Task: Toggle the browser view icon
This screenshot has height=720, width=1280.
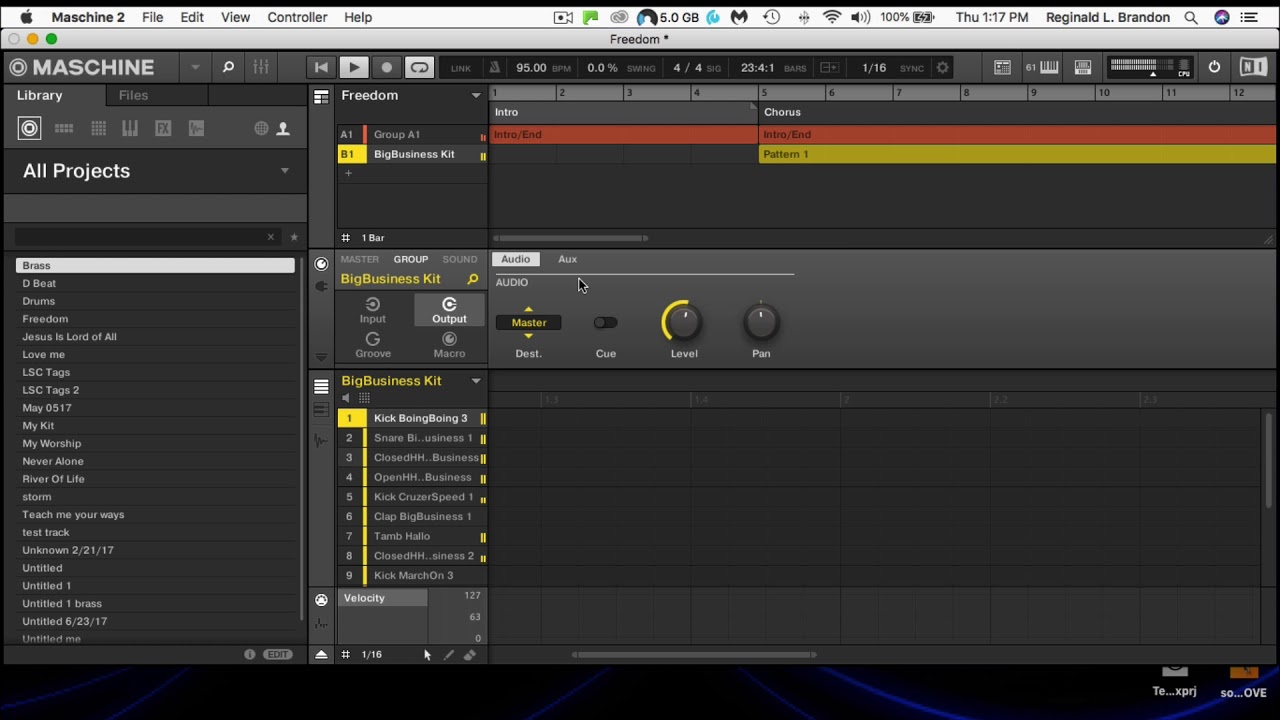Action: pyautogui.click(x=1002, y=67)
